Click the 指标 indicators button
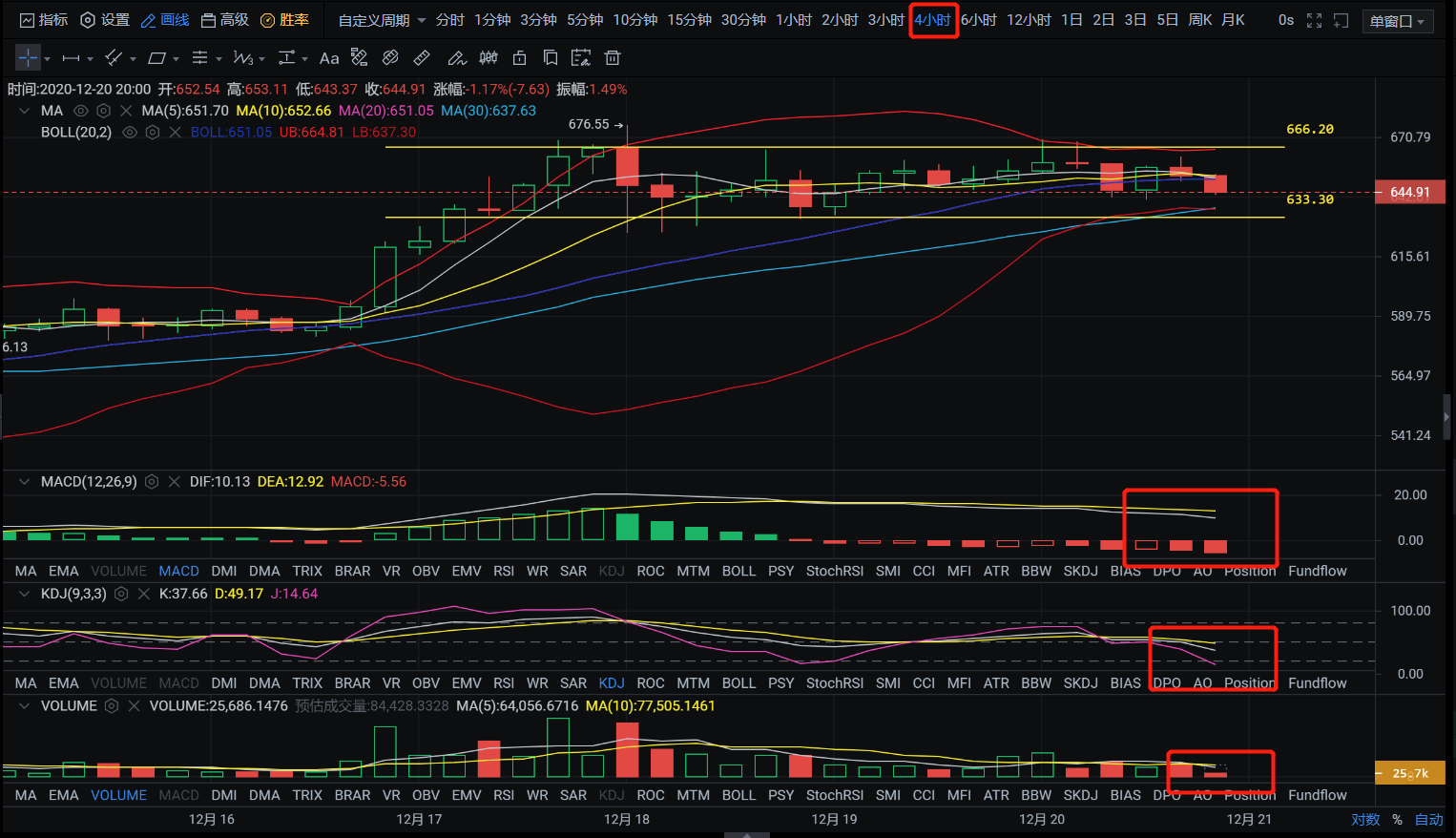This screenshot has width=1456, height=838. (x=44, y=20)
